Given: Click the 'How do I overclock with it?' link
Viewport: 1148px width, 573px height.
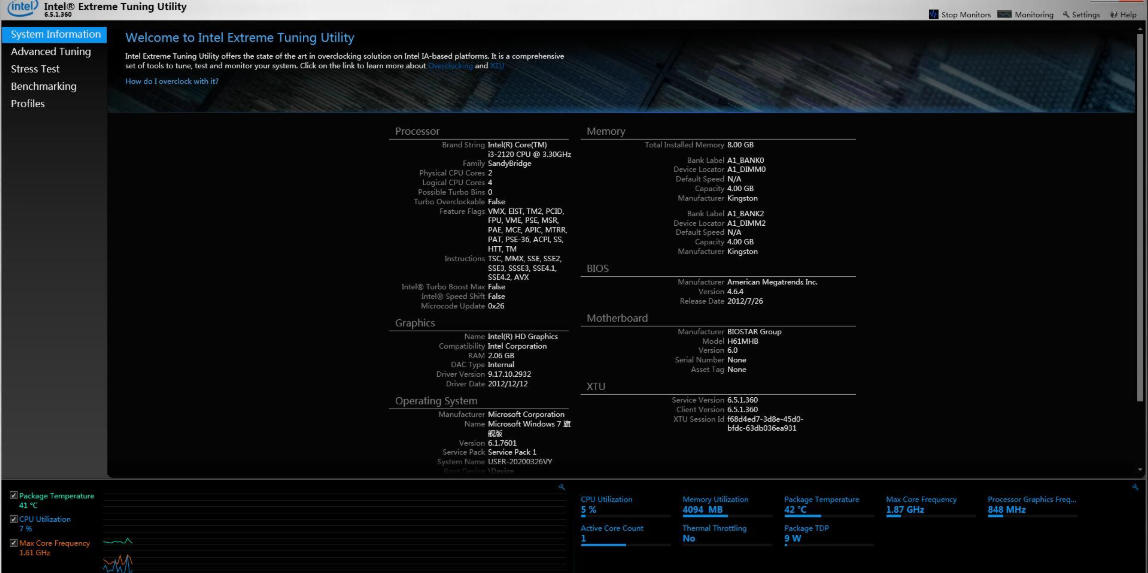Looking at the screenshot, I should coord(172,81).
